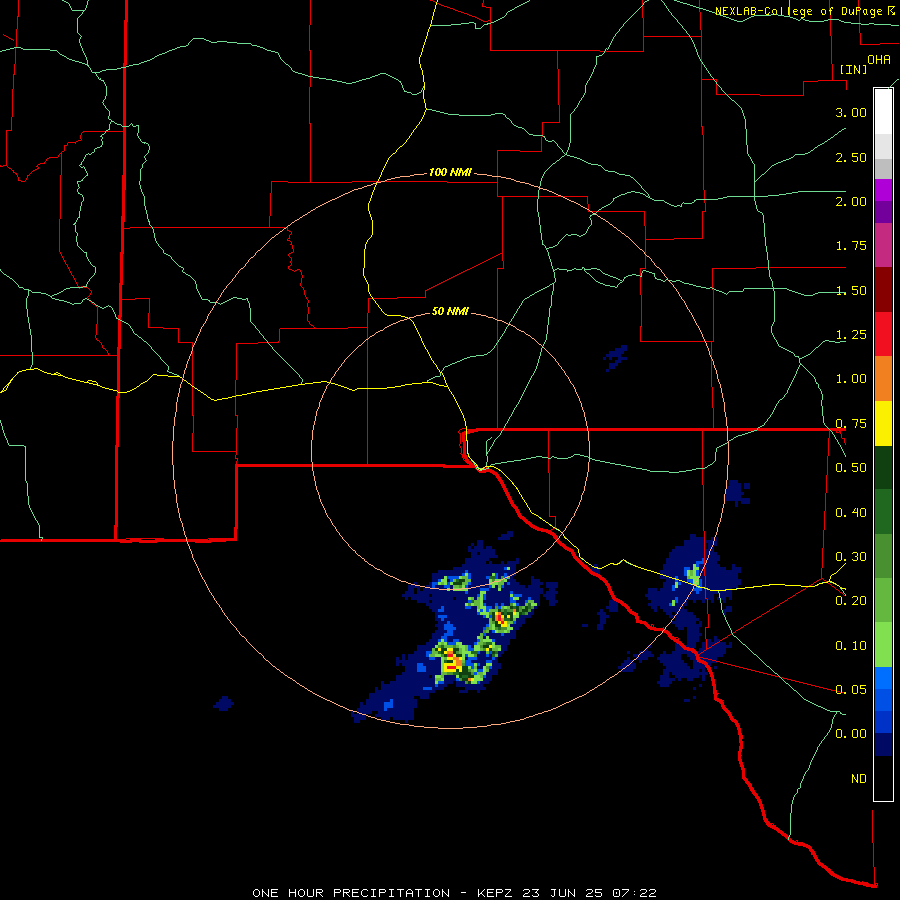The width and height of the screenshot is (900, 900).
Task: Click the 'NEXLAB-College of DuPage' credit text
Action: point(801,11)
